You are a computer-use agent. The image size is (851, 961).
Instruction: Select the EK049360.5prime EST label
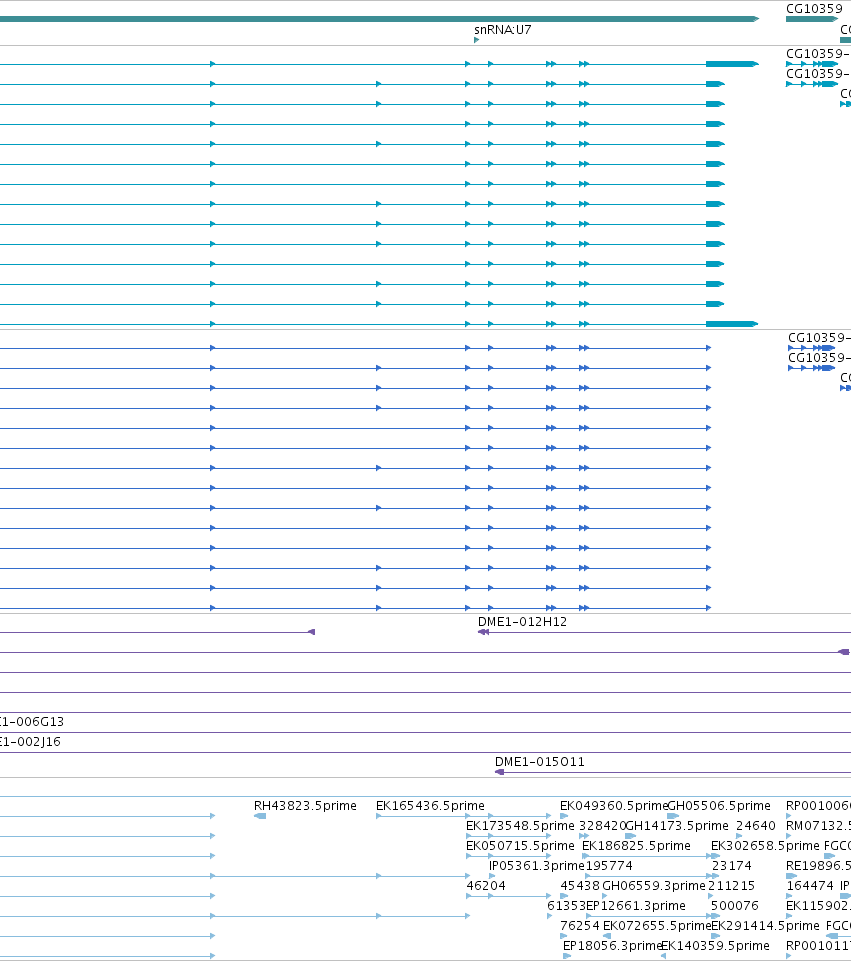[613, 805]
